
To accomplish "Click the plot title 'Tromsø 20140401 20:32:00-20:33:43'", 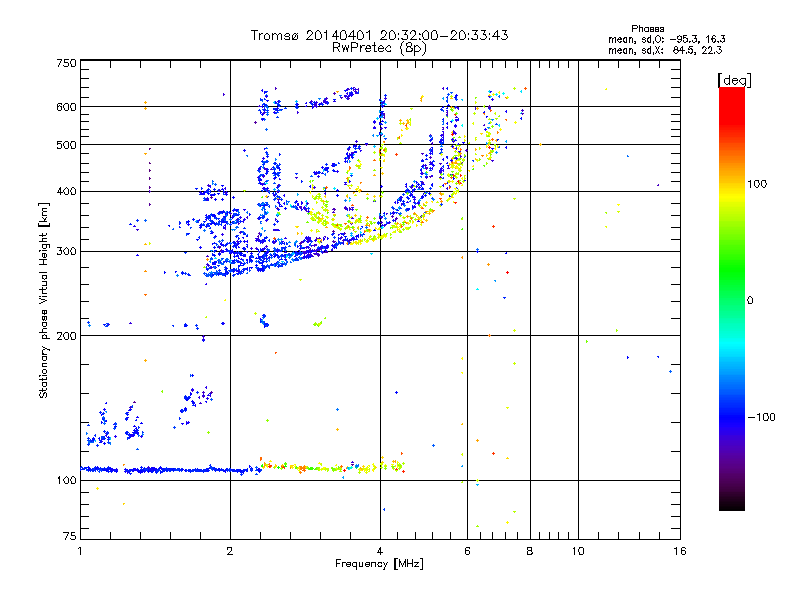I will click(x=379, y=35).
